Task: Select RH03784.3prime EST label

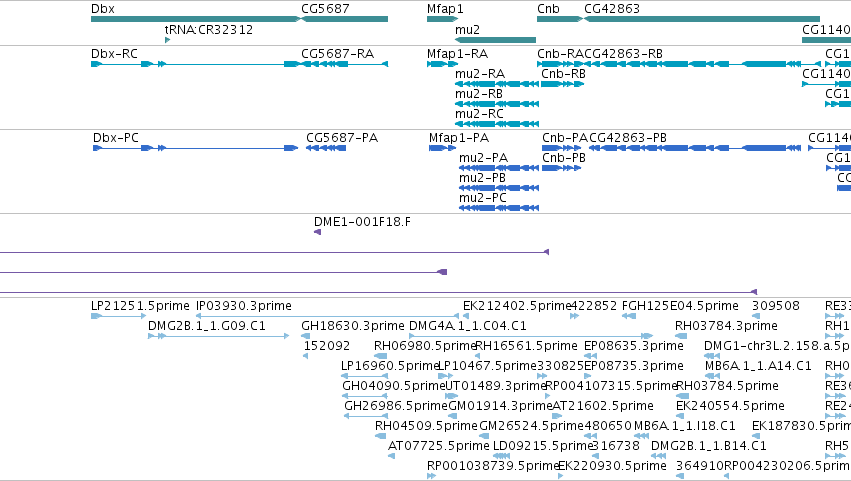Action: tap(726, 326)
